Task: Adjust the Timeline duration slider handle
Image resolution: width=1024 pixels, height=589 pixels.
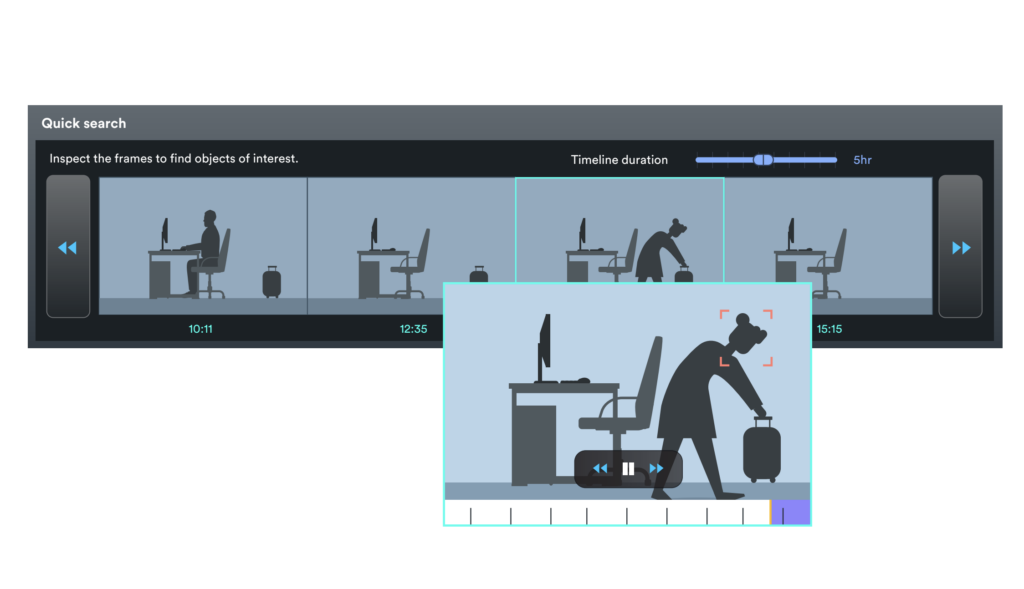Action: [763, 160]
